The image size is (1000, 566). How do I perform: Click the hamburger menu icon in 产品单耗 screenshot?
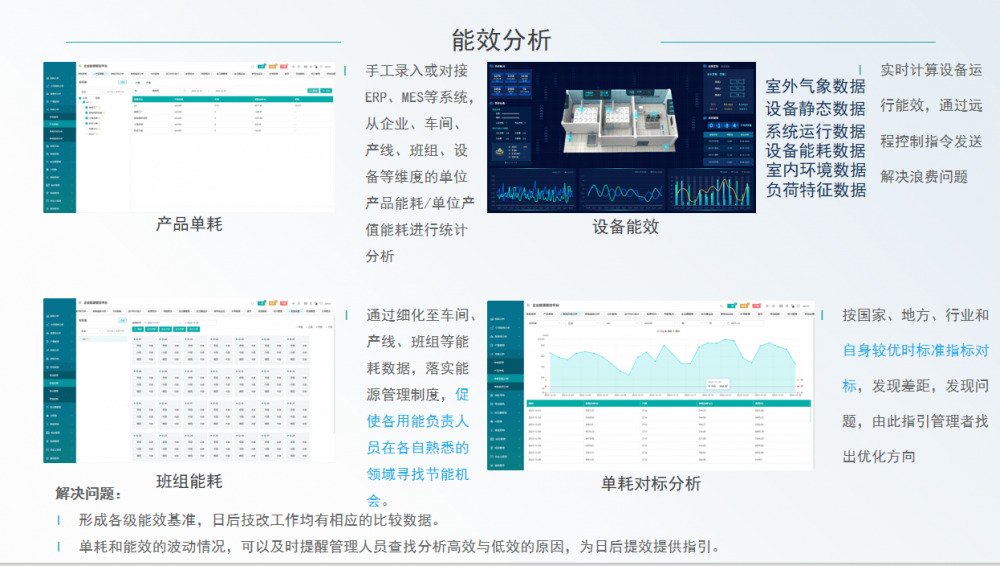coord(80,66)
